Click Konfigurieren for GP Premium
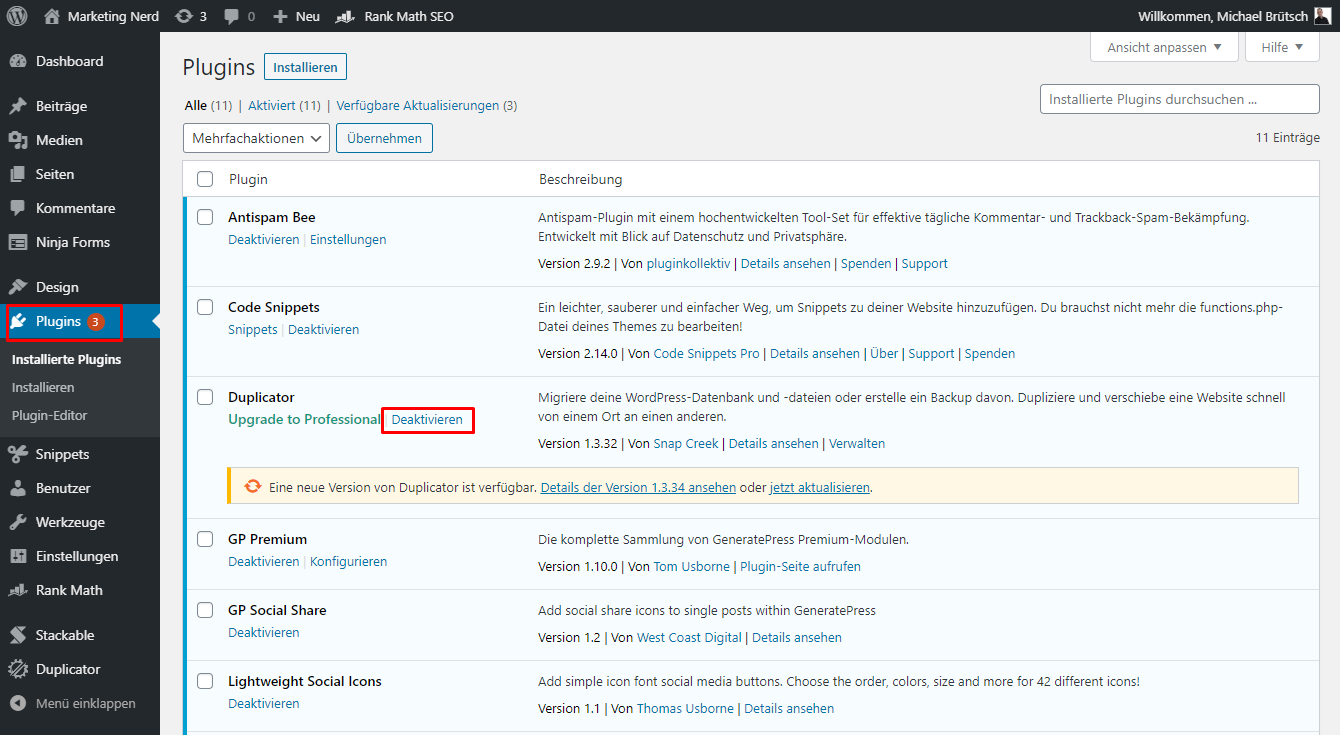The image size is (1340, 735). click(348, 562)
